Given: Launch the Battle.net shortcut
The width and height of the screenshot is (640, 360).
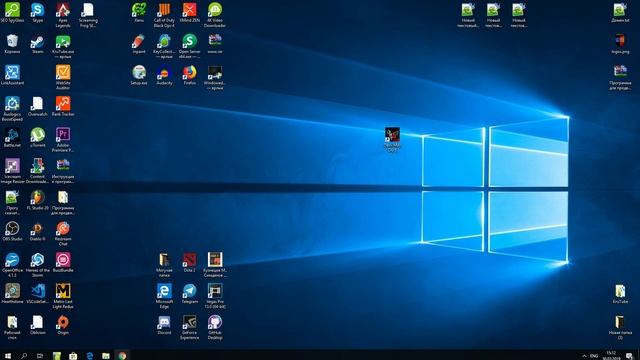Looking at the screenshot, I should 12,138.
